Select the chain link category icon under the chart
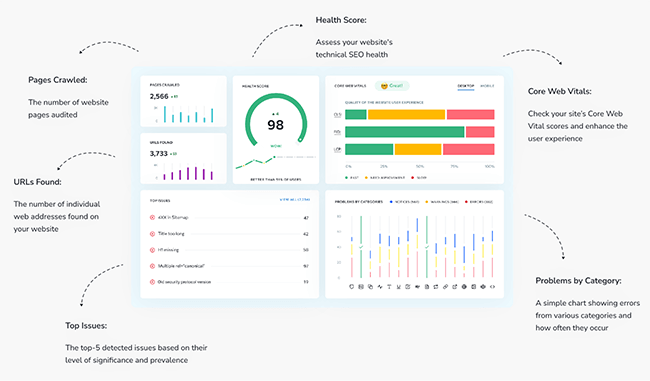 pos(445,286)
